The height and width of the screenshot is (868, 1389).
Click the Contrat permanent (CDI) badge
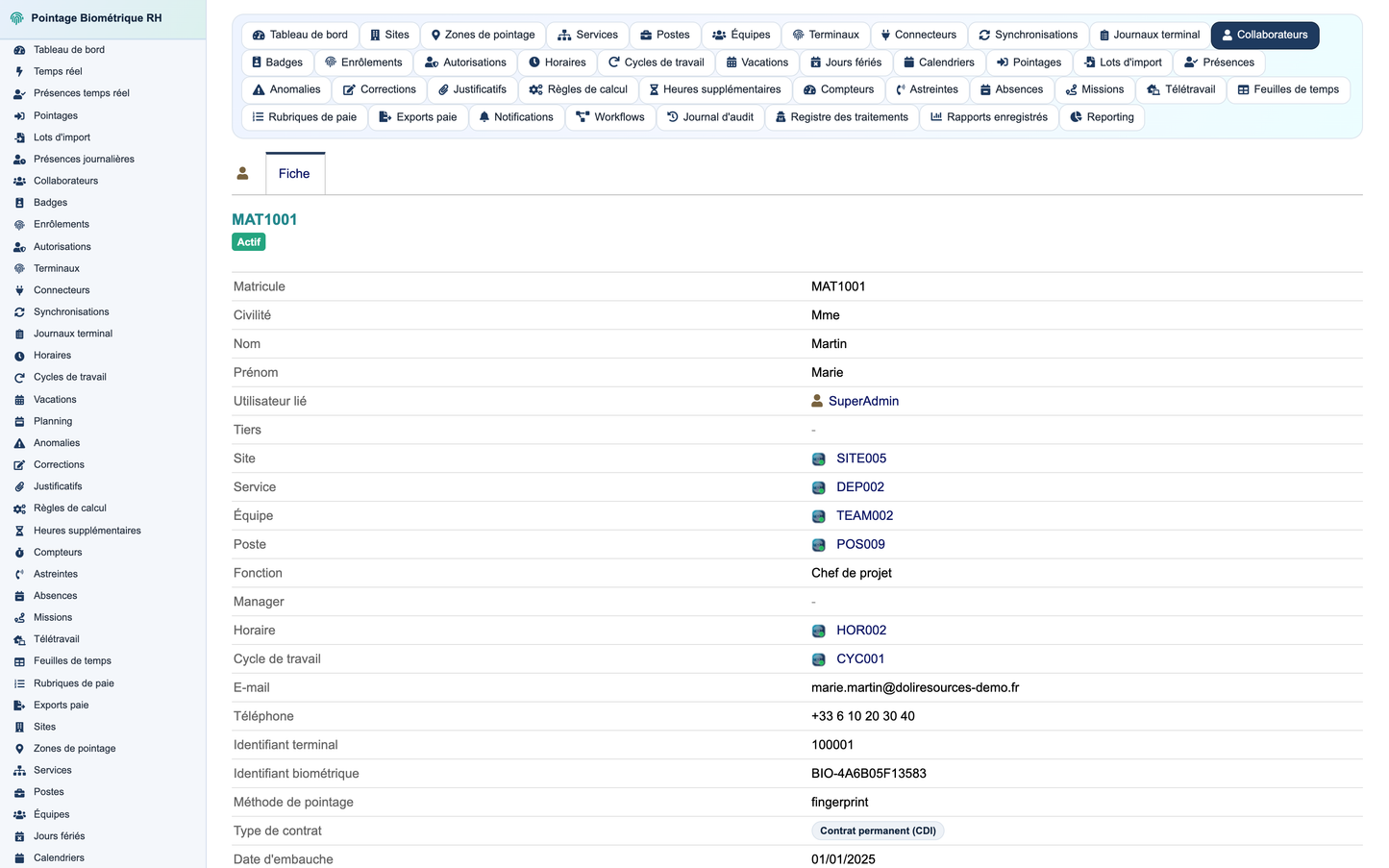(x=878, y=831)
